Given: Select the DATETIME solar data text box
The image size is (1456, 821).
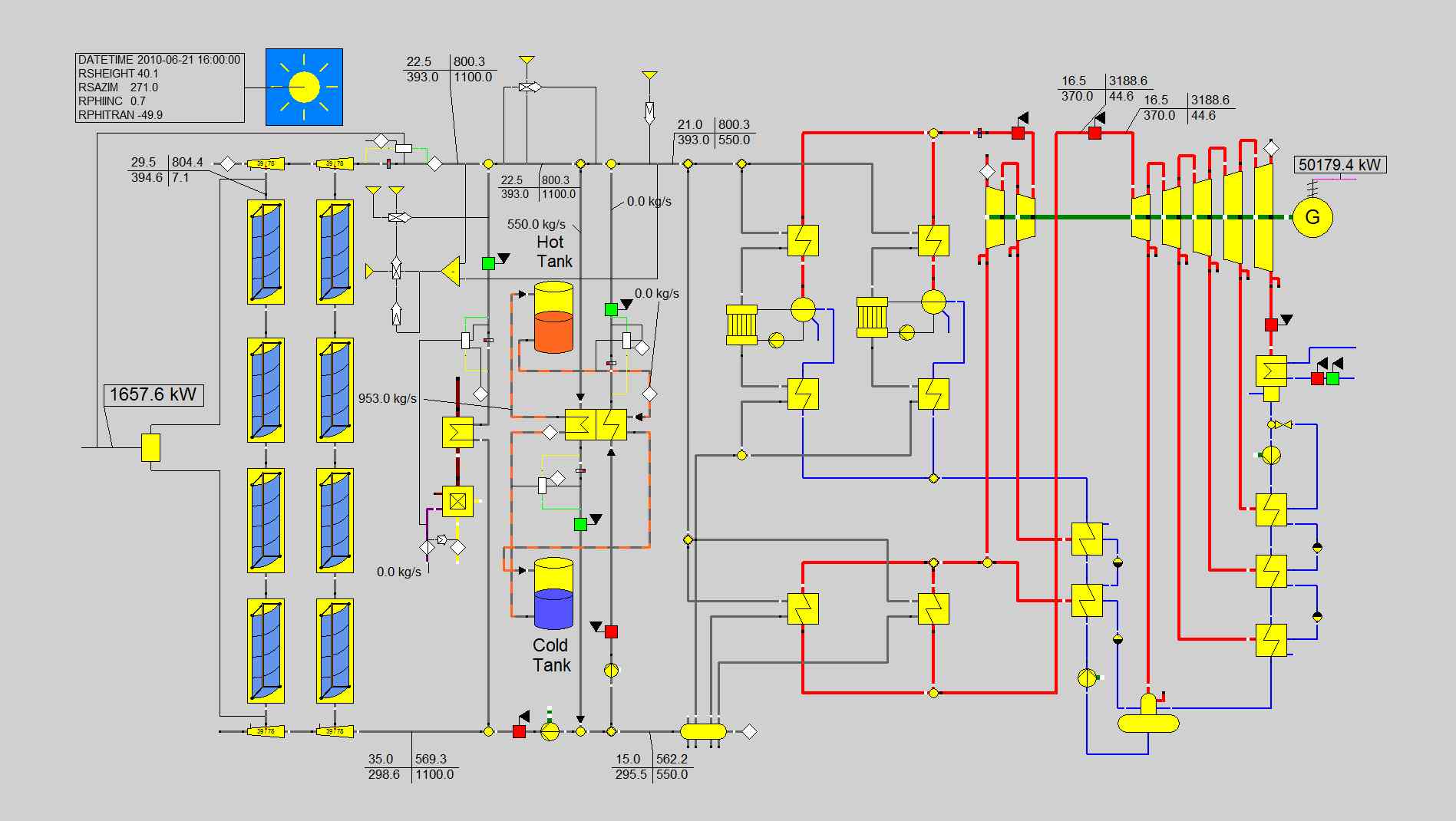Looking at the screenshot, I should pos(160,87).
